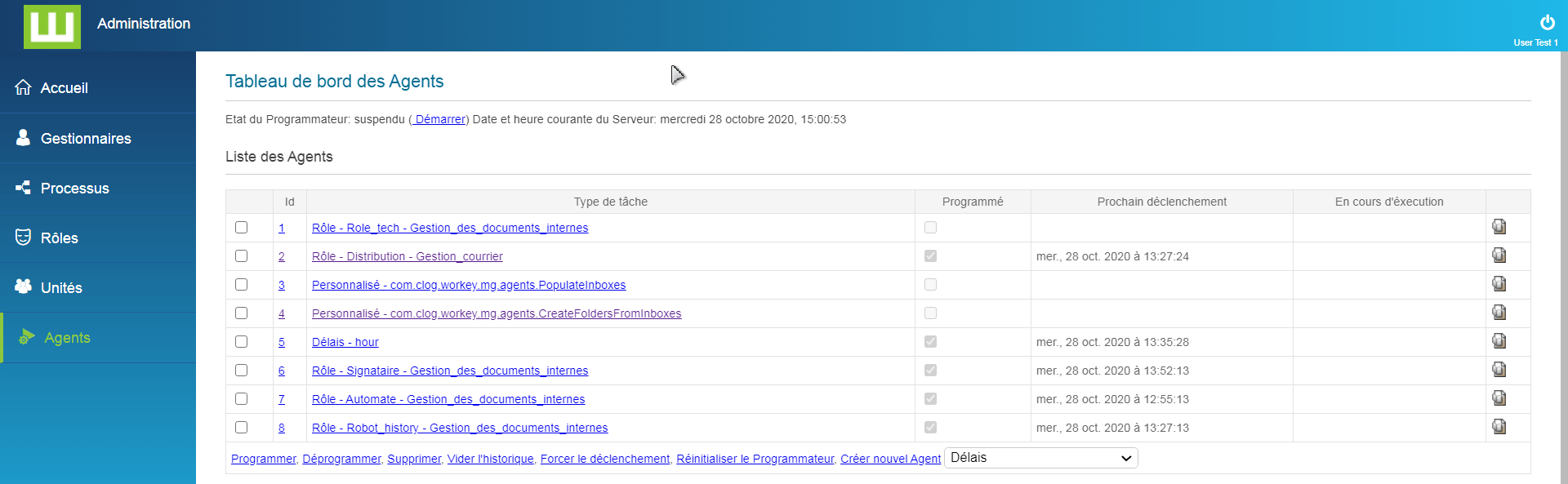The height and width of the screenshot is (484, 1568).
Task: Click the power logout icon
Action: tap(1547, 23)
